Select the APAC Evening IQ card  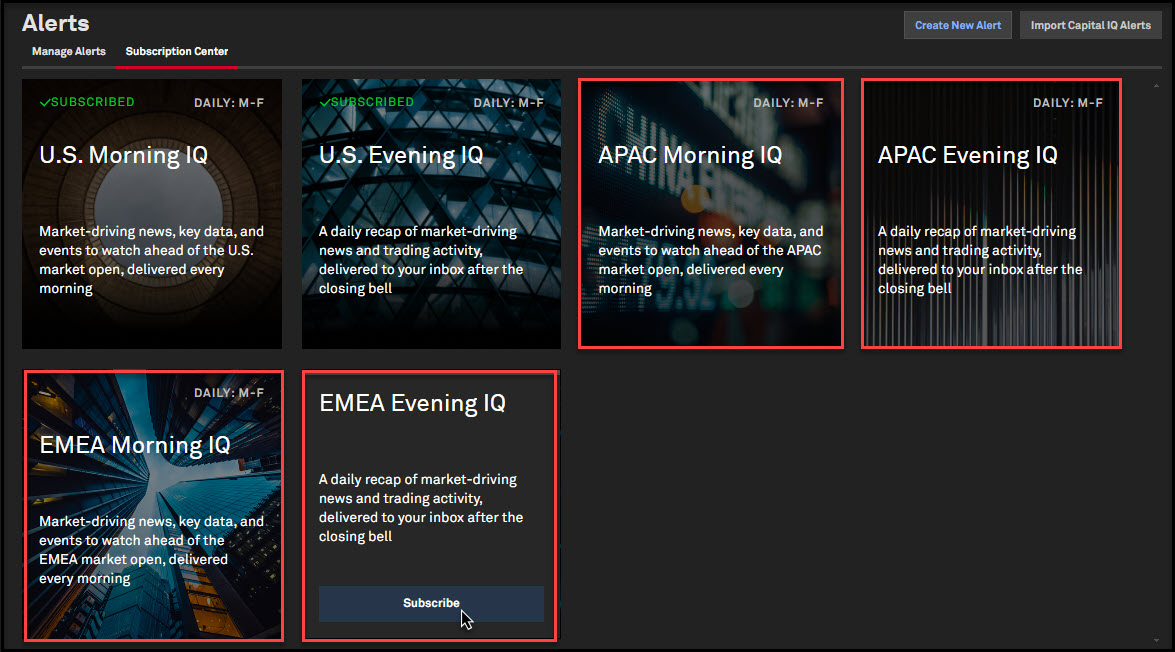(x=991, y=214)
